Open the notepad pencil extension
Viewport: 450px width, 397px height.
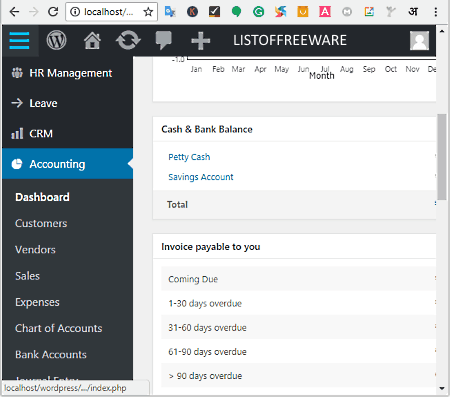(x=369, y=12)
